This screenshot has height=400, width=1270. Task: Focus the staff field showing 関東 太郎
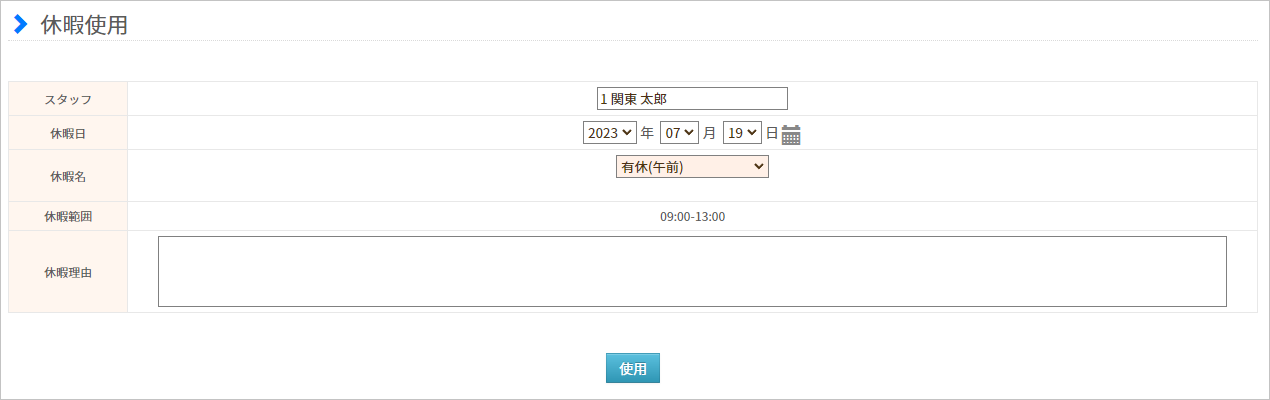[x=692, y=99]
